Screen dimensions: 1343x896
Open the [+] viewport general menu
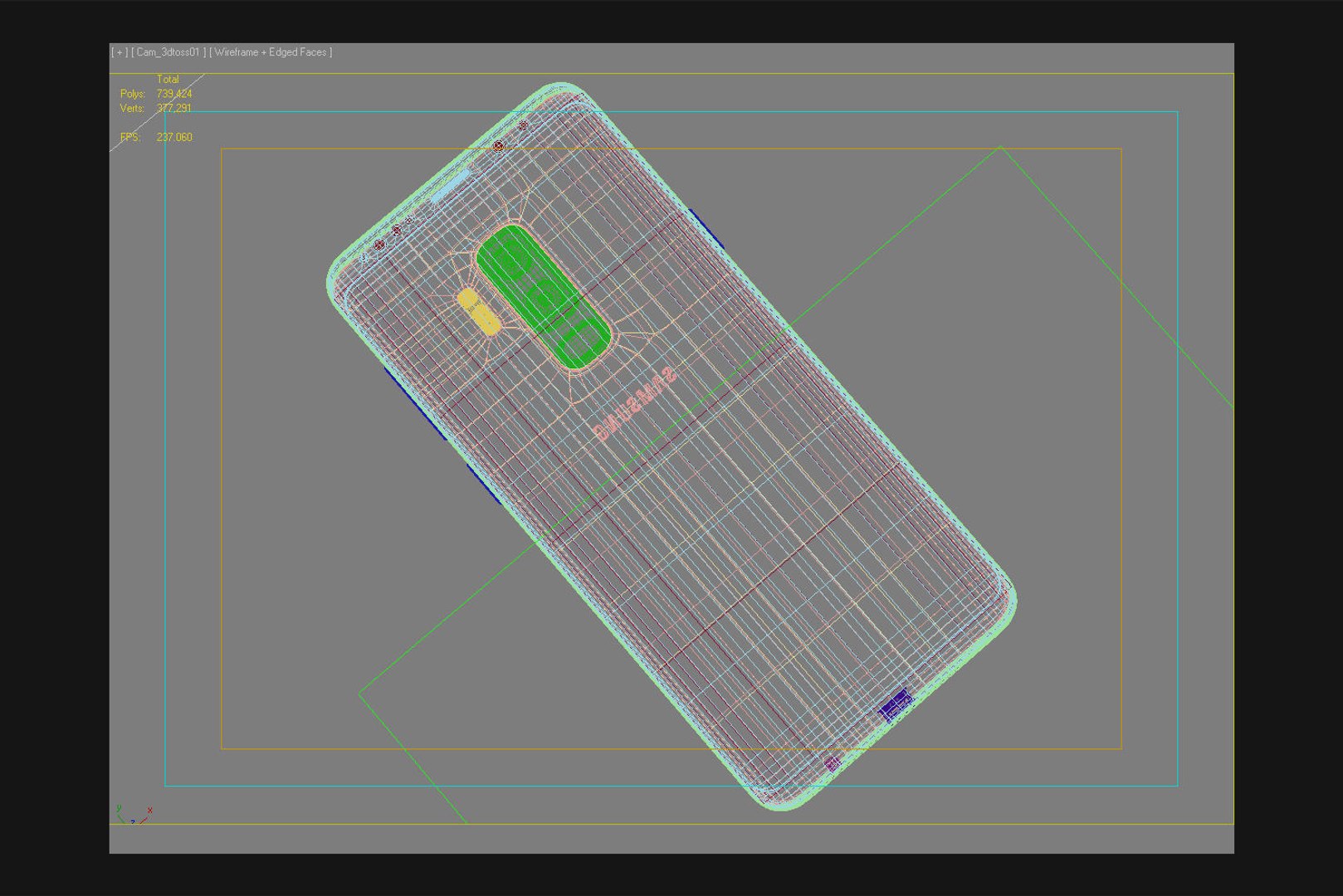pyautogui.click(x=120, y=52)
